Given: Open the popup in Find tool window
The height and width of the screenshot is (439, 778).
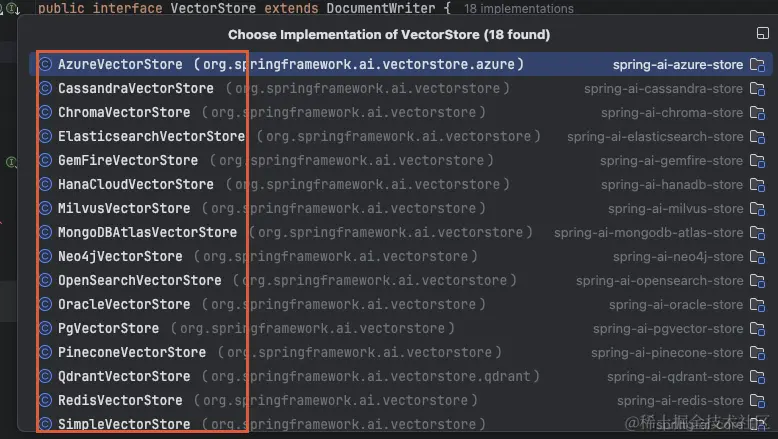Looking at the screenshot, I should coord(763,33).
